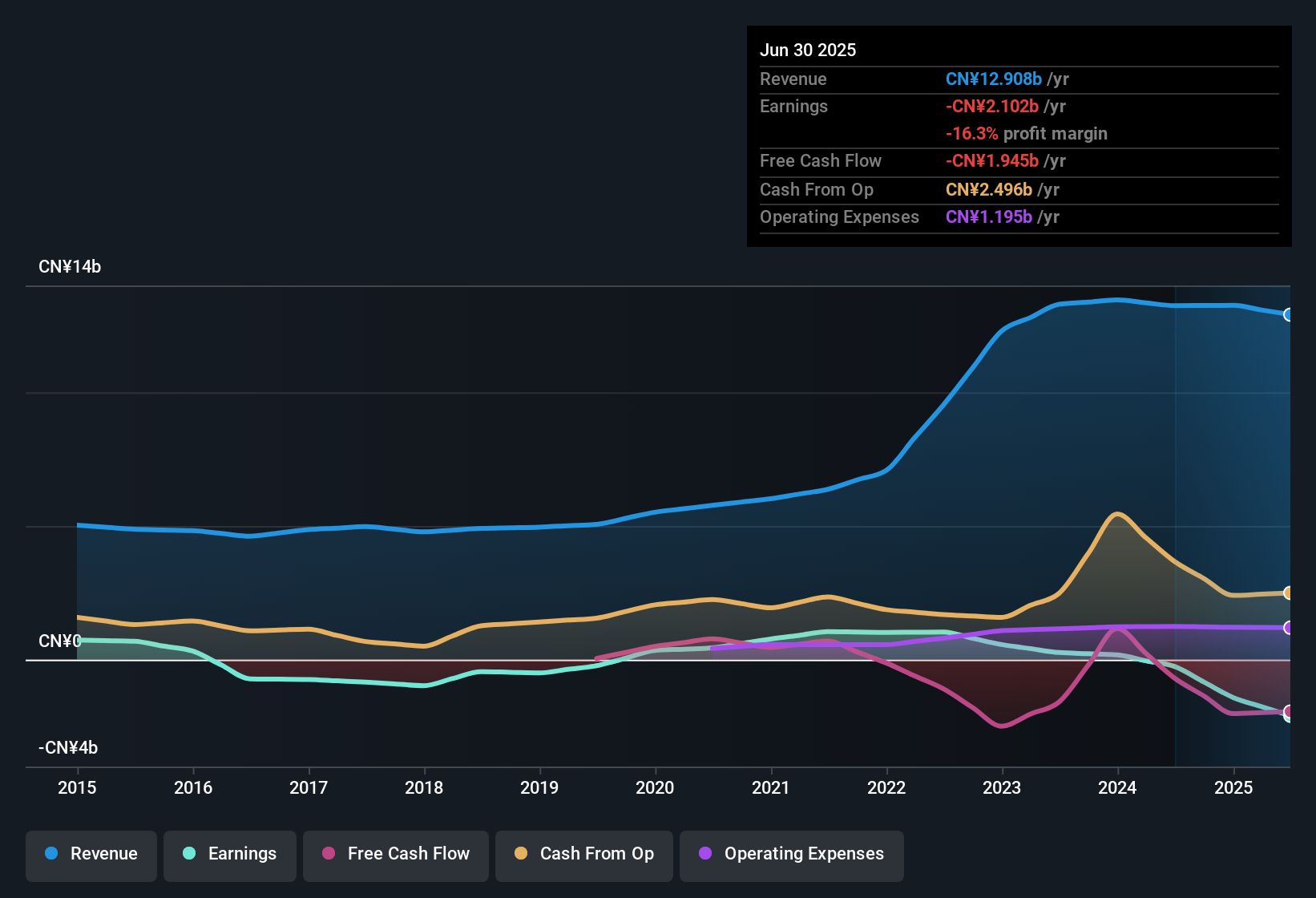Viewport: 1316px width, 898px height.
Task: Toggle the Earnings series off
Action: 229,854
